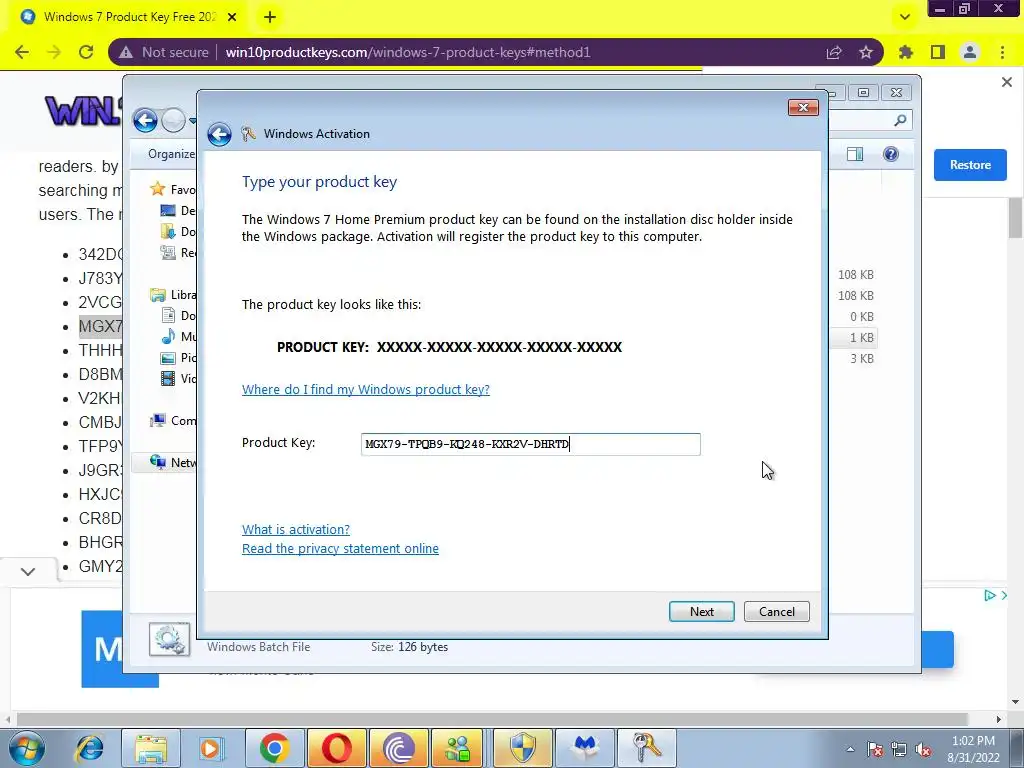Click Explorer search magnifier icon
Screen dimensions: 1024x768
(900, 120)
